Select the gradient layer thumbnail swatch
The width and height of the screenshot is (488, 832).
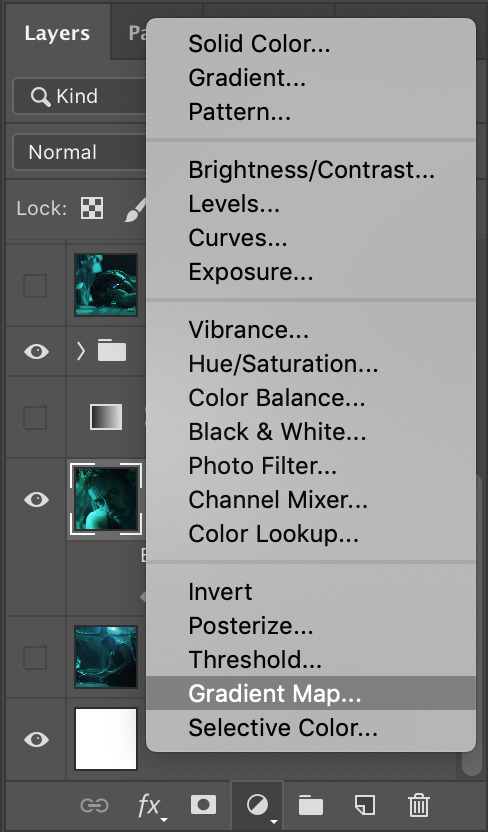[x=106, y=417]
